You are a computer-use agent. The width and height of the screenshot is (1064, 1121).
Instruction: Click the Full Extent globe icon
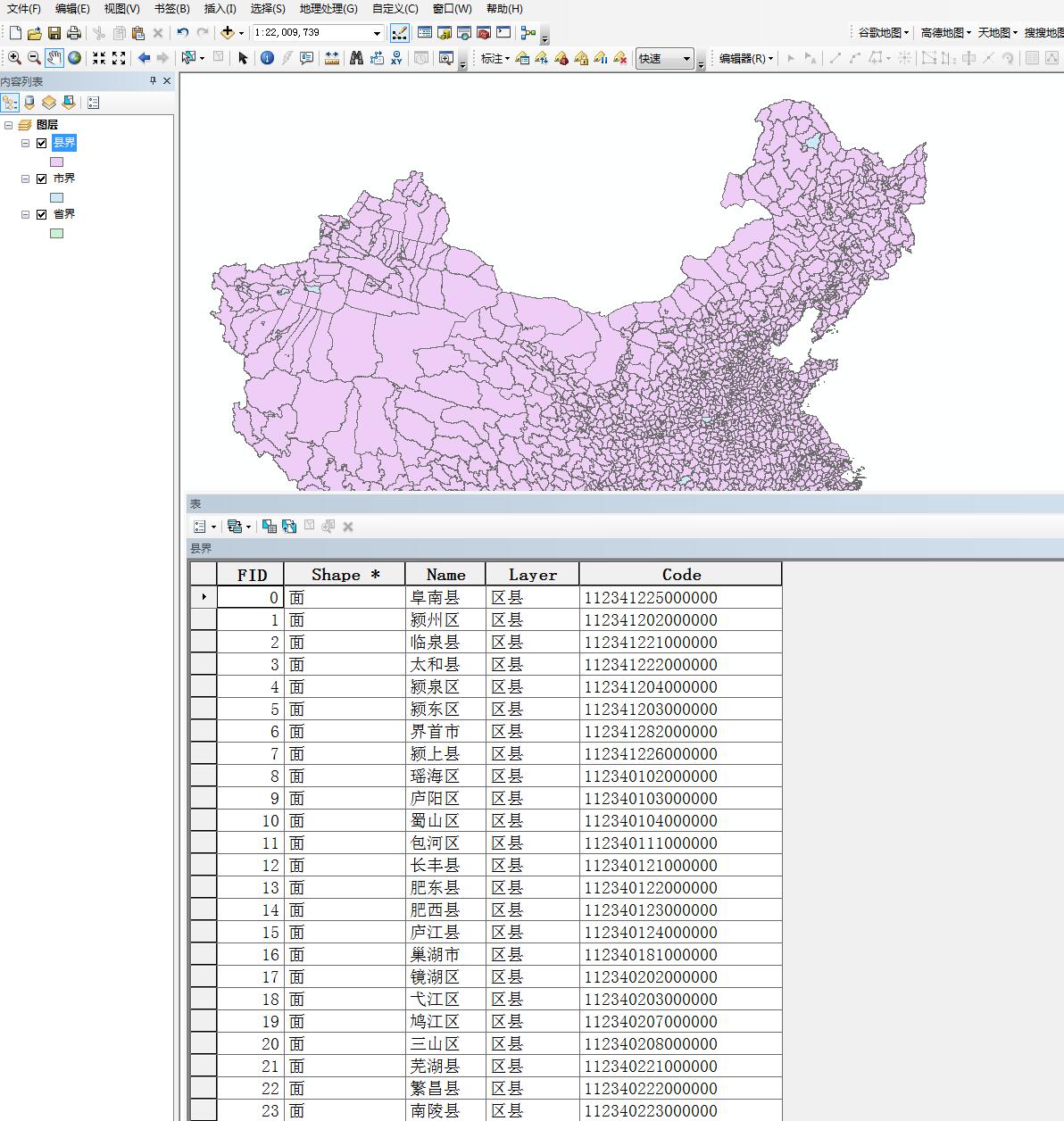tap(73, 58)
